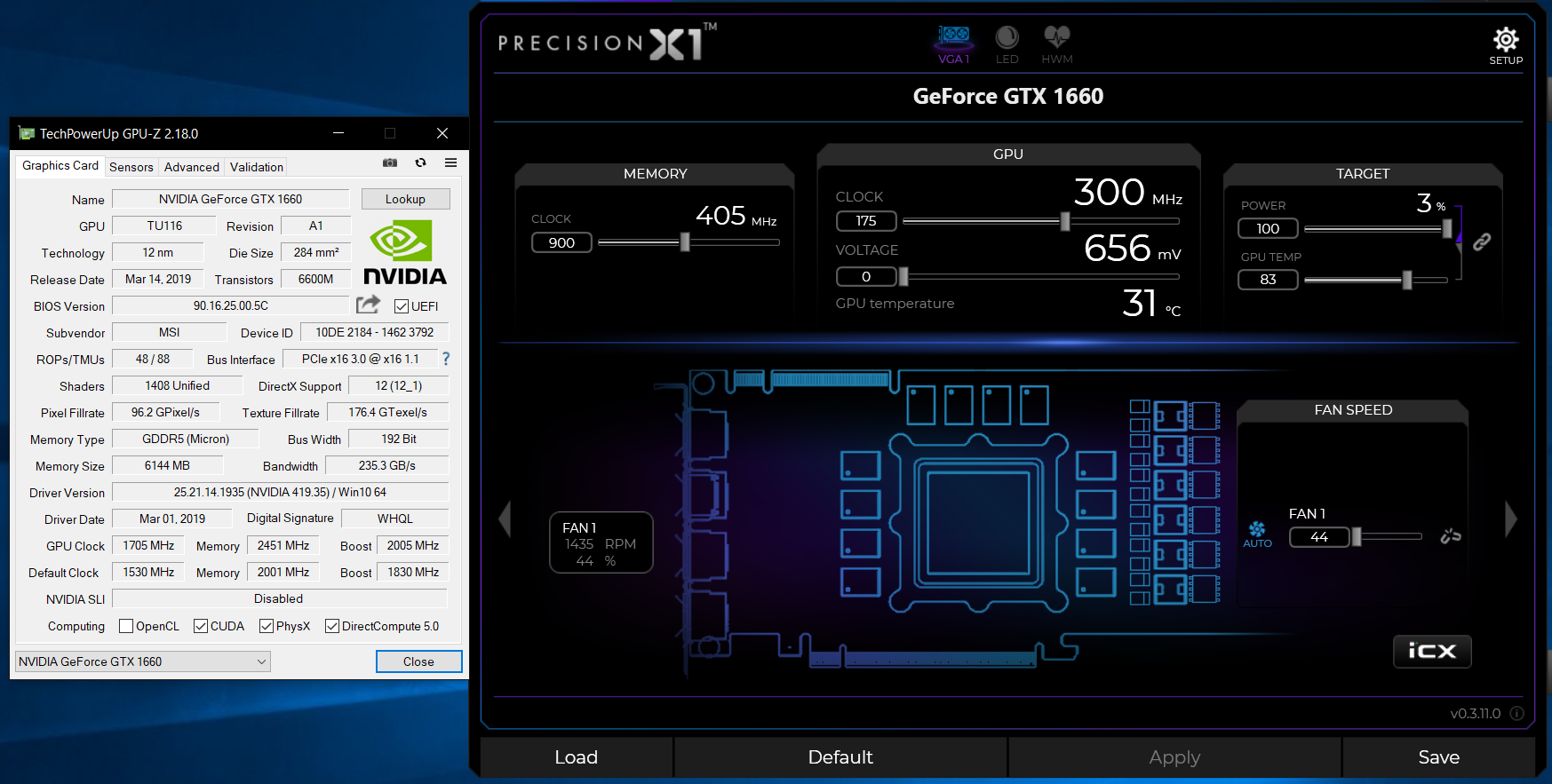Open the VGA 1 section in Precision X1
1552x784 pixels.
pyautogui.click(x=954, y=44)
